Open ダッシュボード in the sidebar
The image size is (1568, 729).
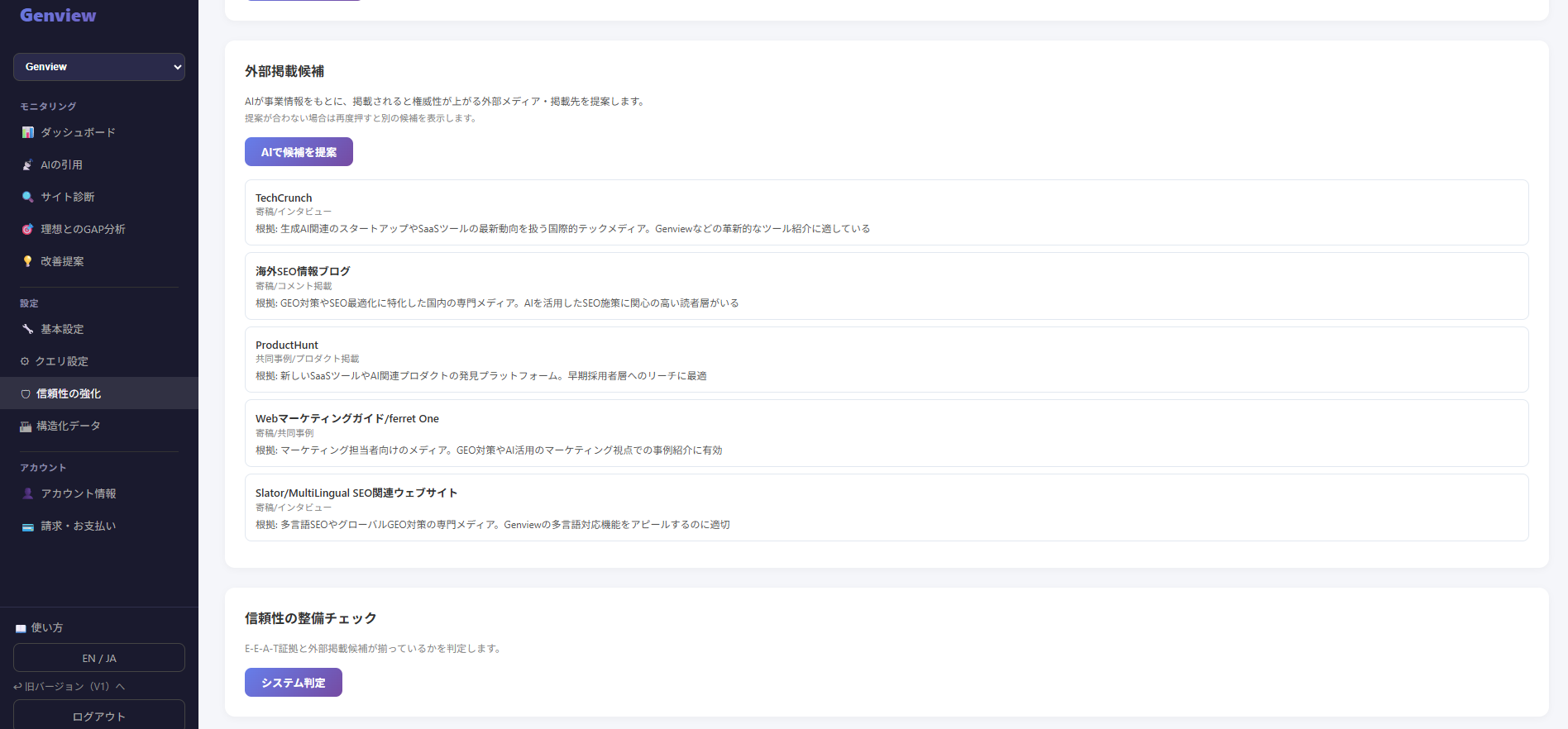tap(99, 132)
